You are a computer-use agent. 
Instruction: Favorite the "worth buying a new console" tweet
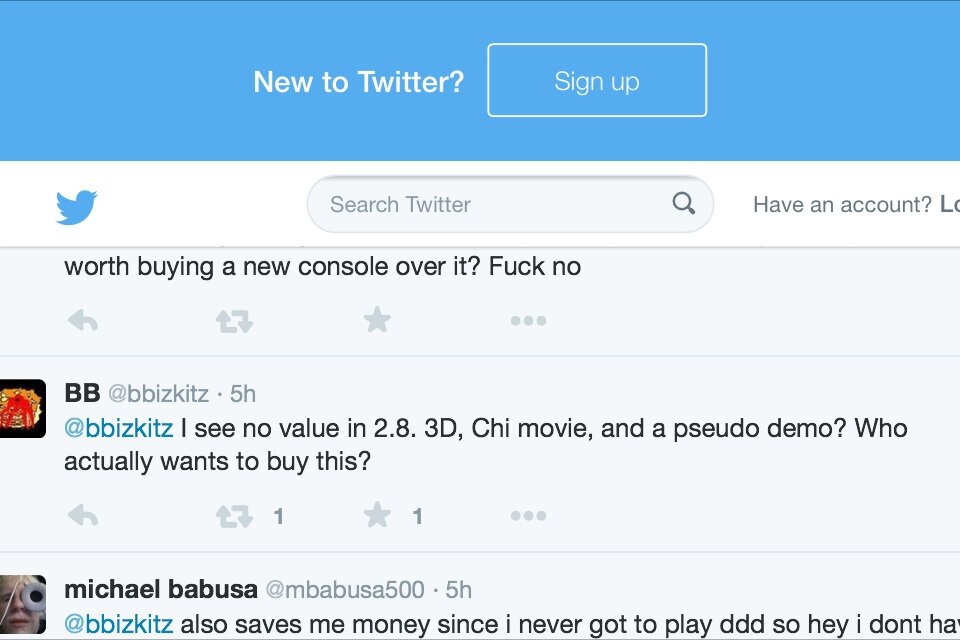tap(377, 321)
